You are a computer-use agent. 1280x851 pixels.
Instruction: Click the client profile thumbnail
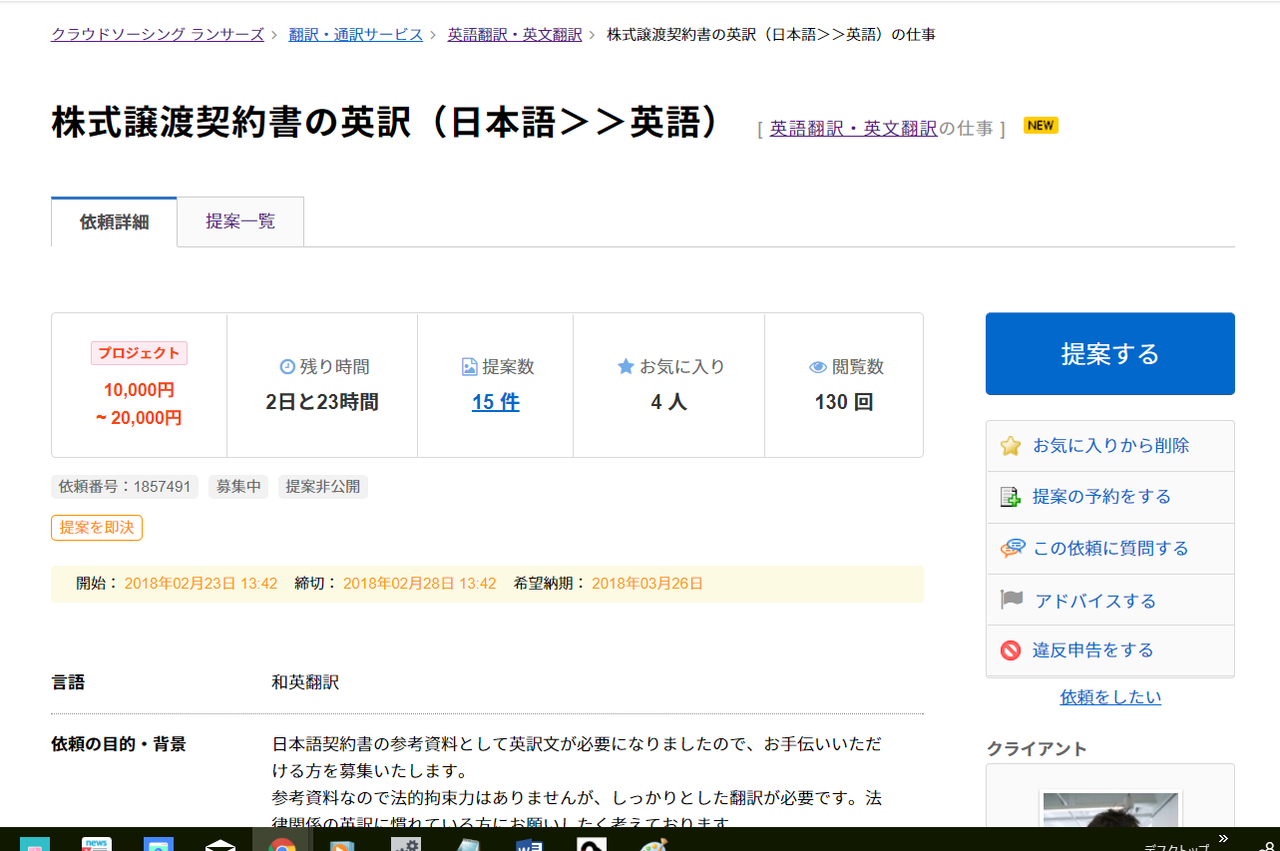coord(1110,810)
